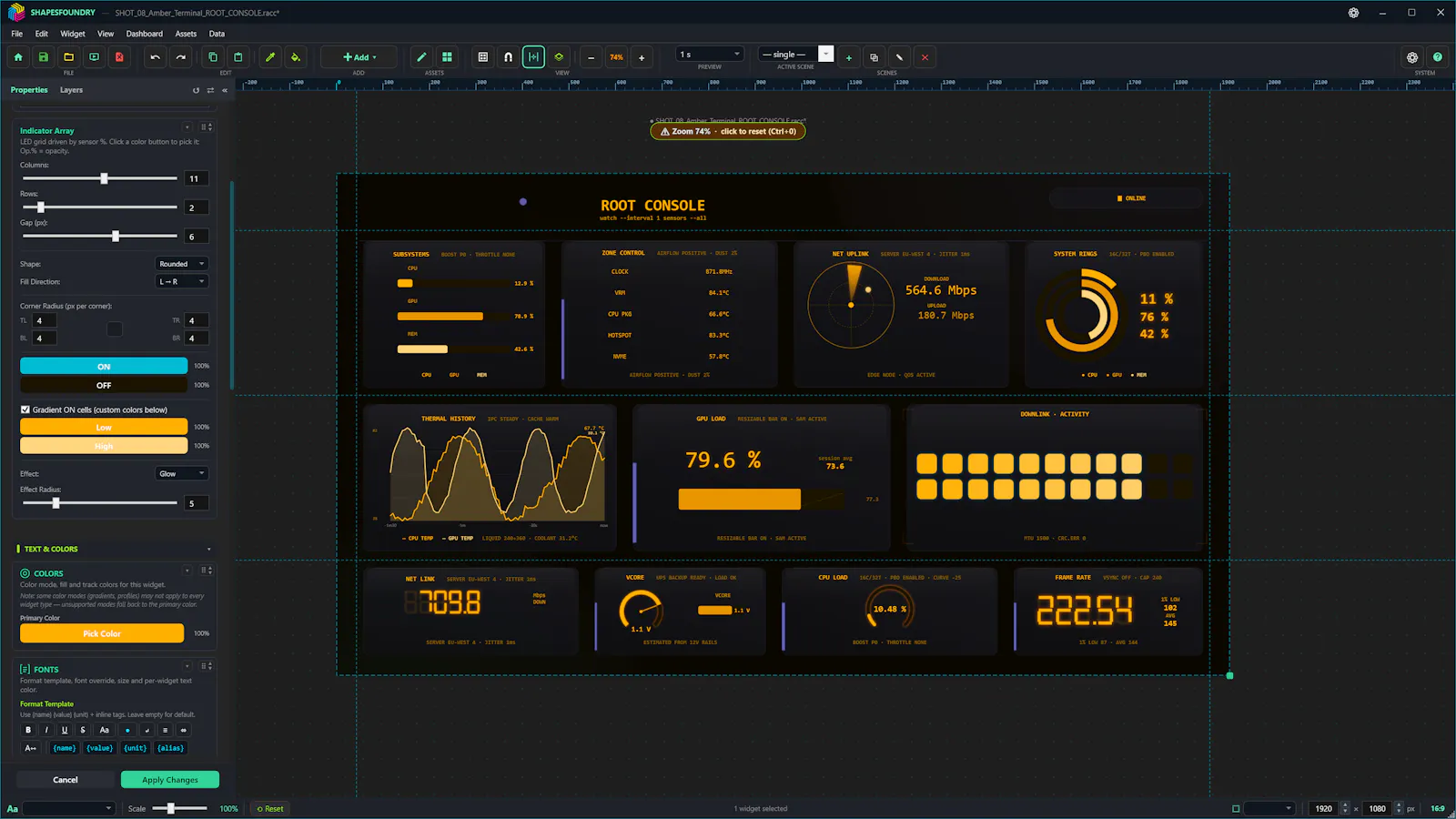Collapse the Text & Colors section

pos(209,550)
